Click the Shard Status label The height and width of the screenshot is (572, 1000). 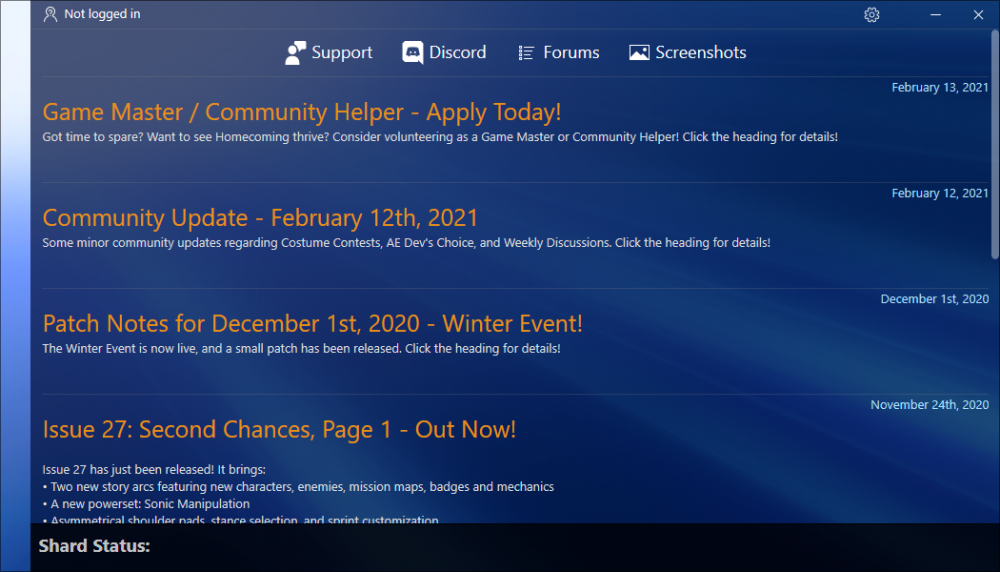[94, 546]
